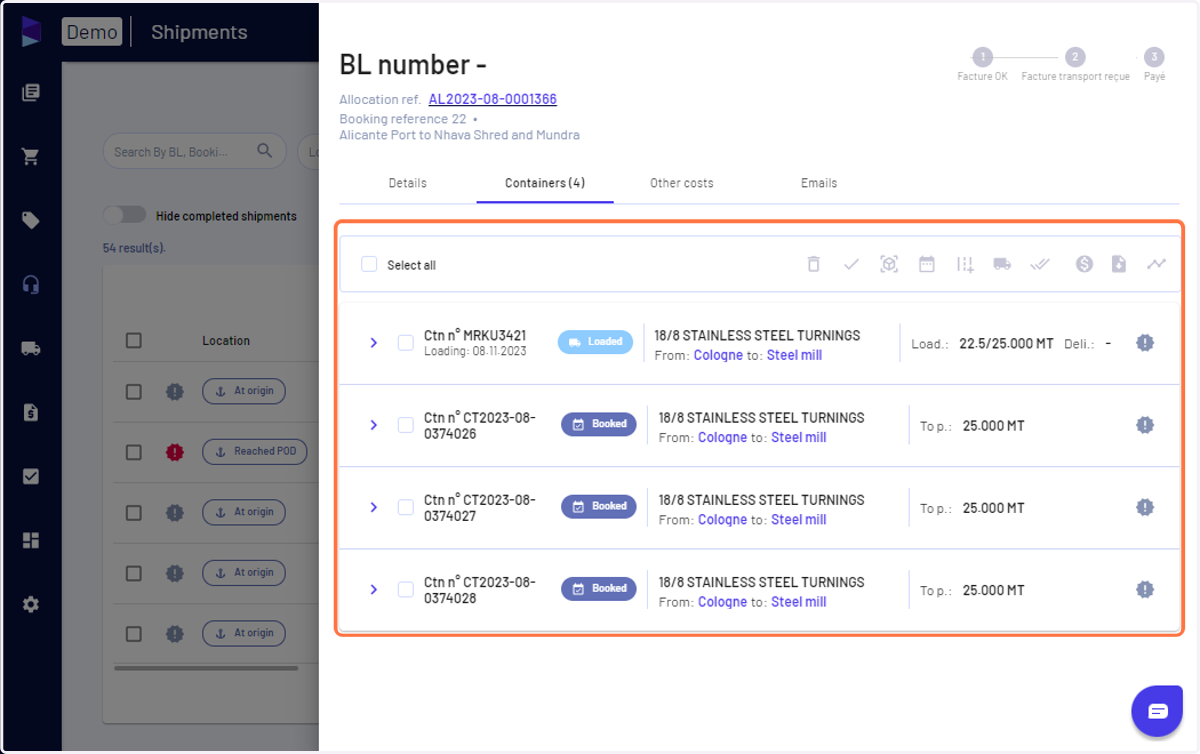1200x754 pixels.
Task: Open the truck shipments icon in sidebar
Action: pyautogui.click(x=31, y=348)
